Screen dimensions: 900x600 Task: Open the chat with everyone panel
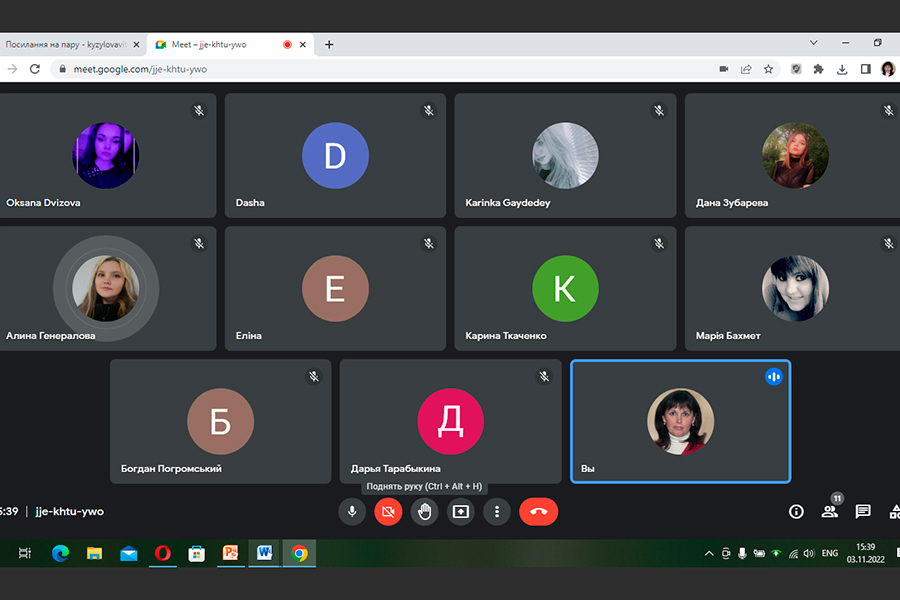(x=862, y=511)
